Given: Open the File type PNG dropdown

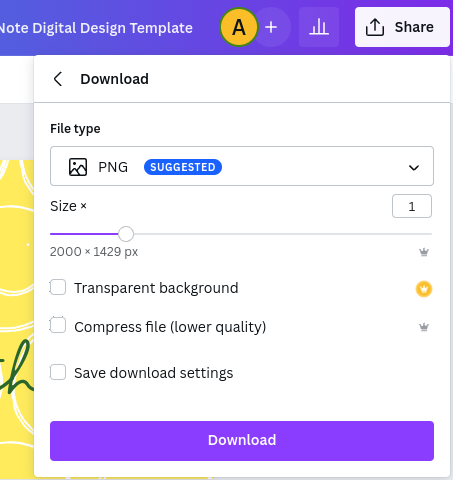Looking at the screenshot, I should coord(242,166).
